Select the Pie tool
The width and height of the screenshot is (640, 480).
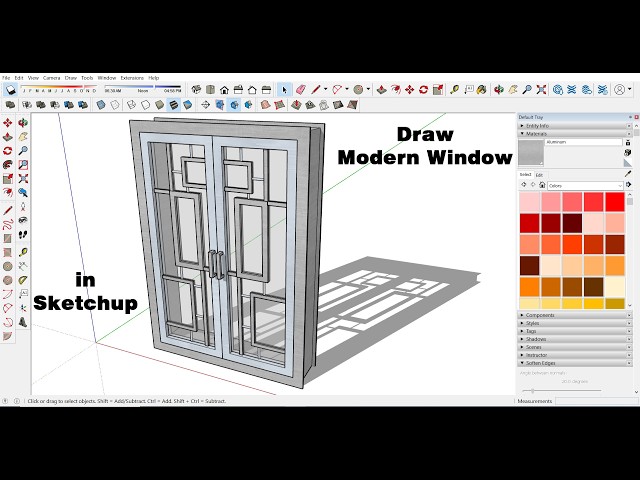pyautogui.click(x=7, y=336)
